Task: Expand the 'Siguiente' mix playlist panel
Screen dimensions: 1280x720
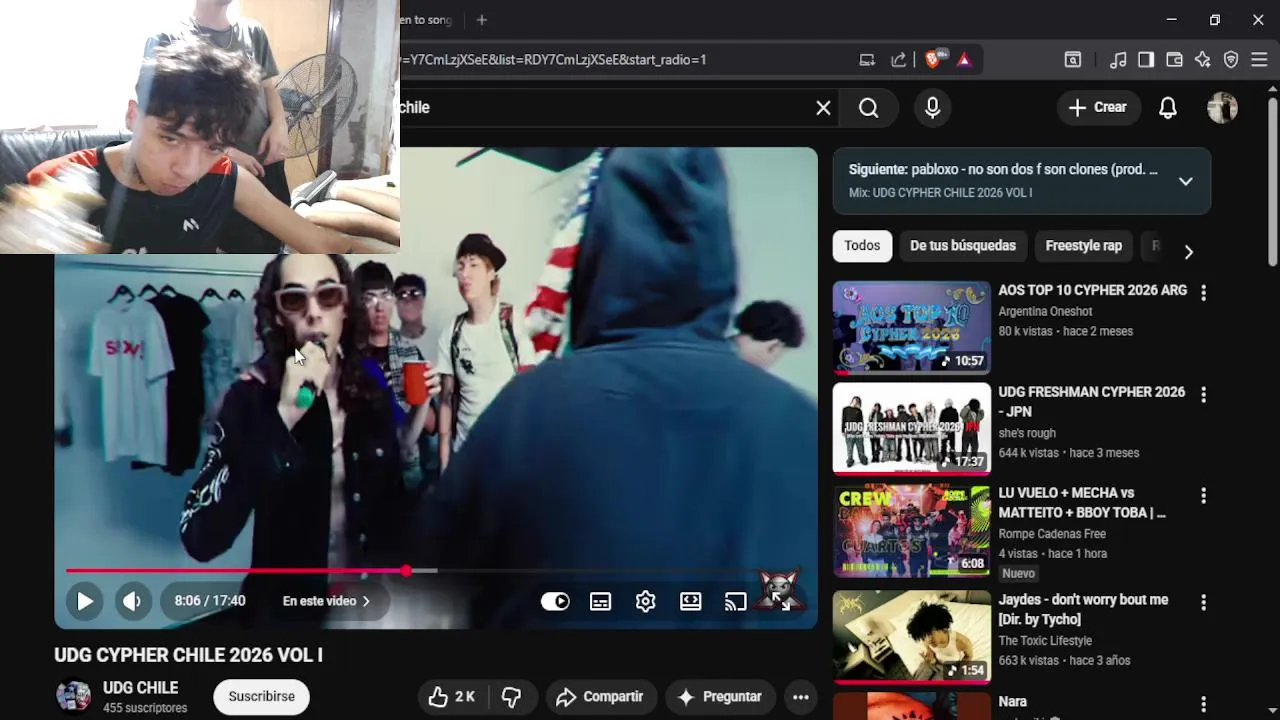Action: click(1185, 181)
